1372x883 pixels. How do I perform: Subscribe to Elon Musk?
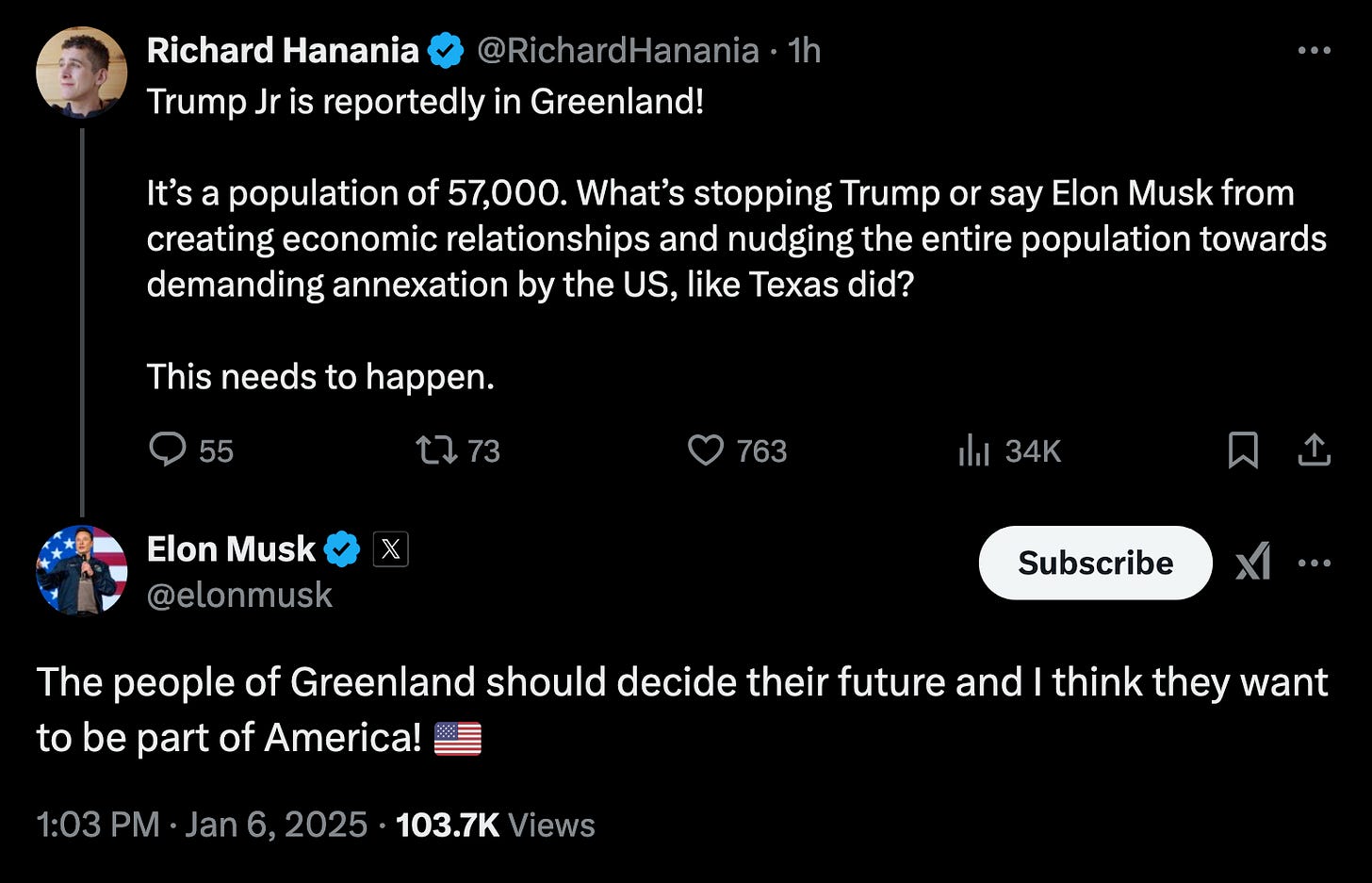point(1095,563)
